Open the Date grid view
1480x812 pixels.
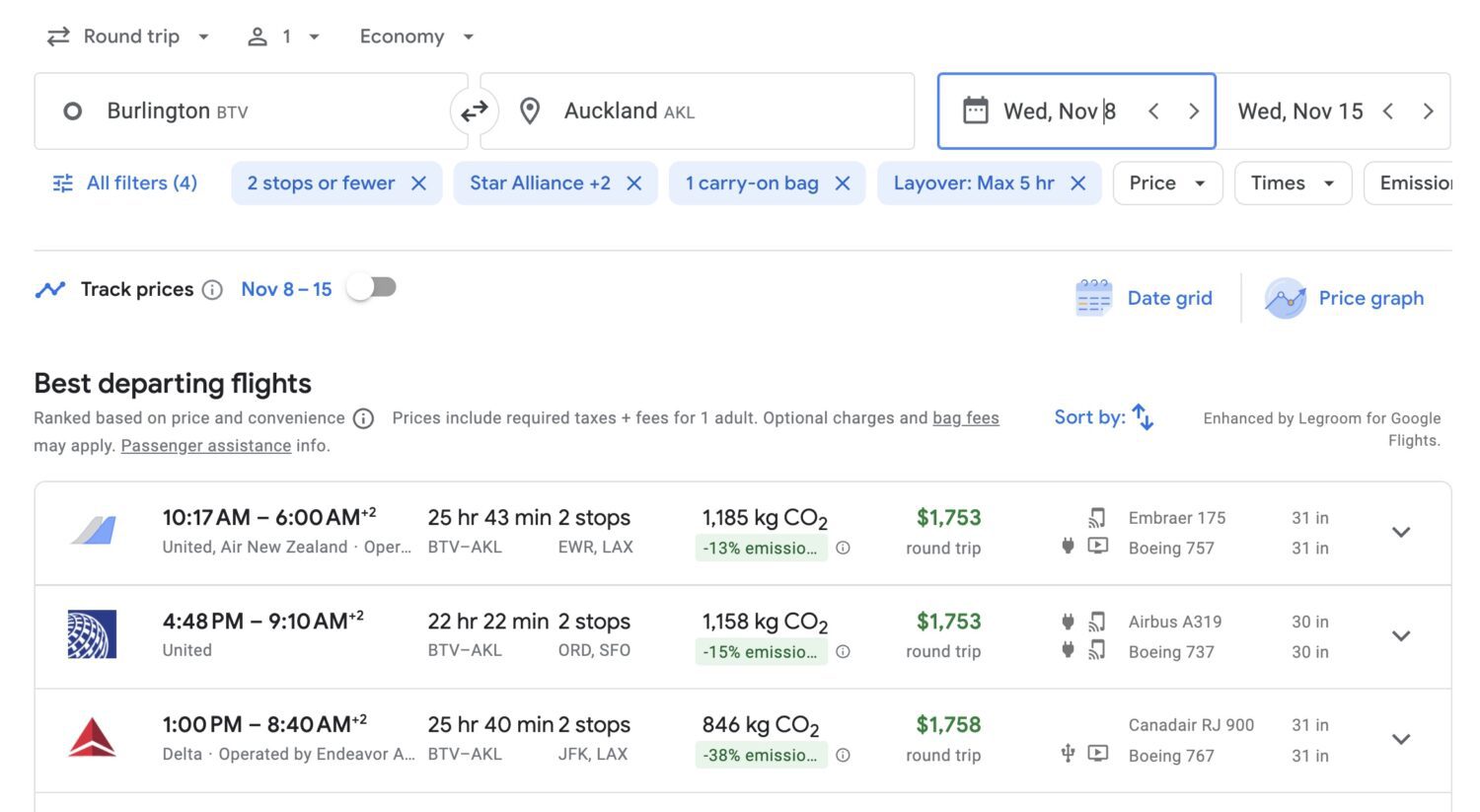[1145, 297]
